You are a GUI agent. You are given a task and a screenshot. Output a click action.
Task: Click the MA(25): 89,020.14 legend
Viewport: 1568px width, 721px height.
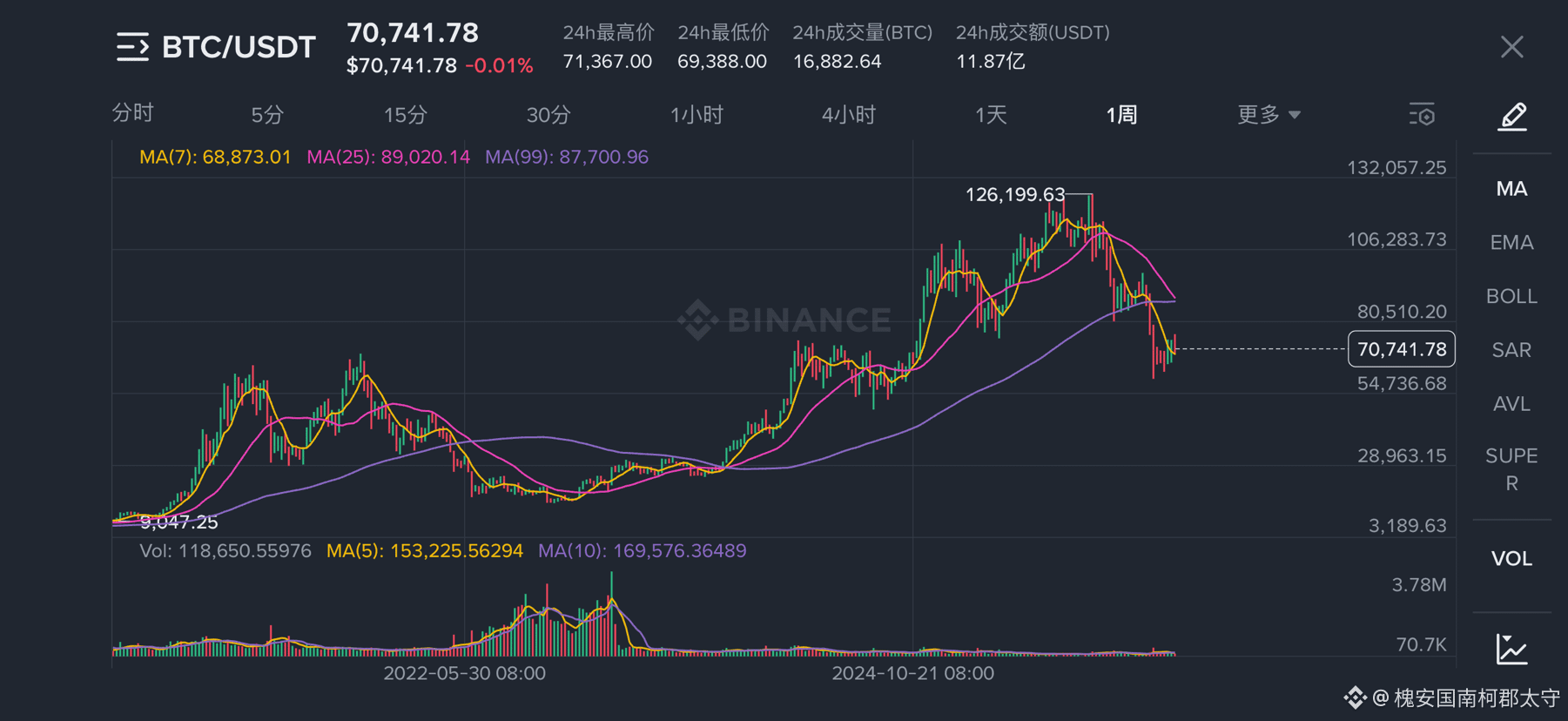388,158
